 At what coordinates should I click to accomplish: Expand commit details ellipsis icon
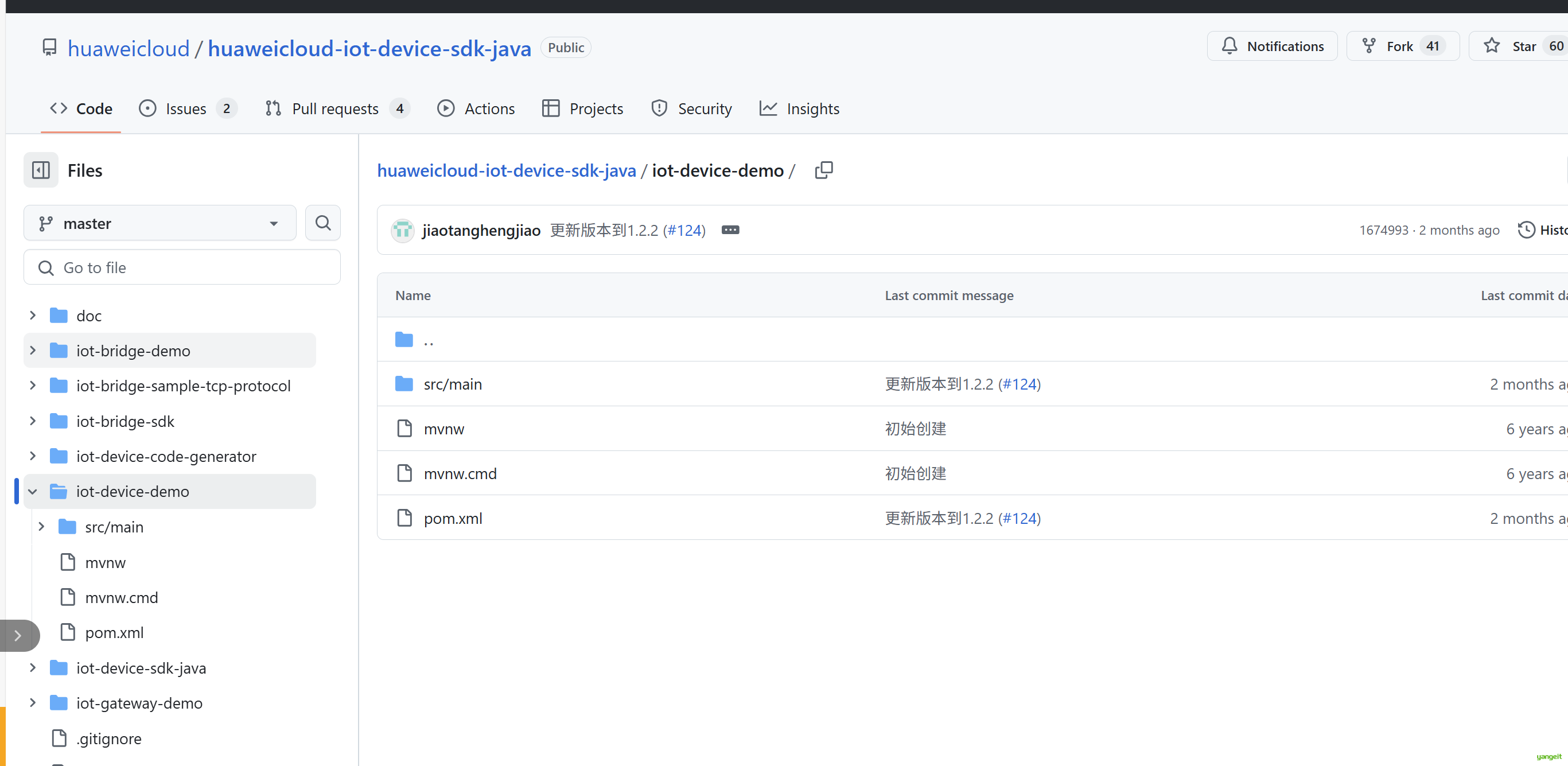[x=730, y=230]
